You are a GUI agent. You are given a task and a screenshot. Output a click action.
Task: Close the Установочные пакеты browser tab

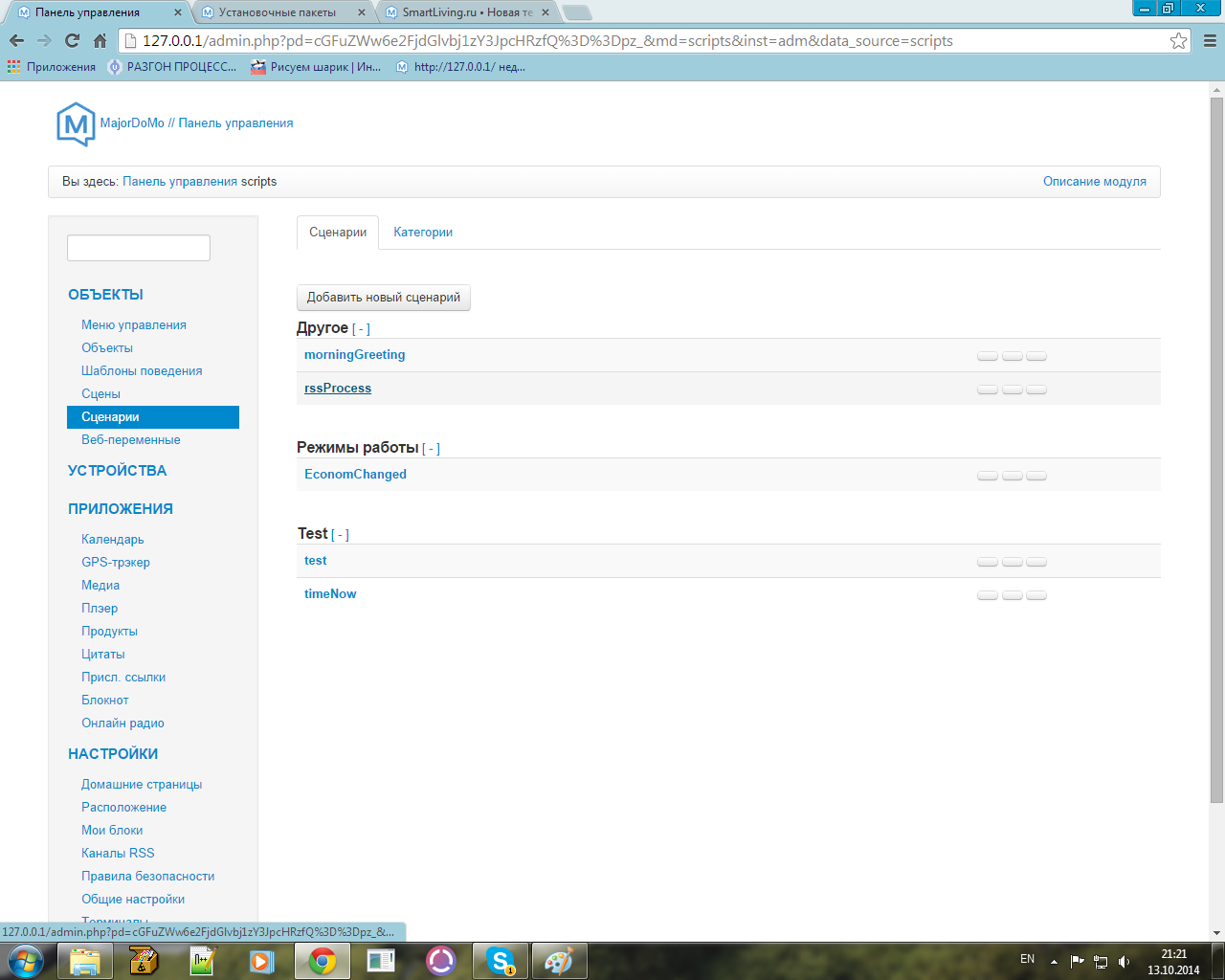point(361,12)
